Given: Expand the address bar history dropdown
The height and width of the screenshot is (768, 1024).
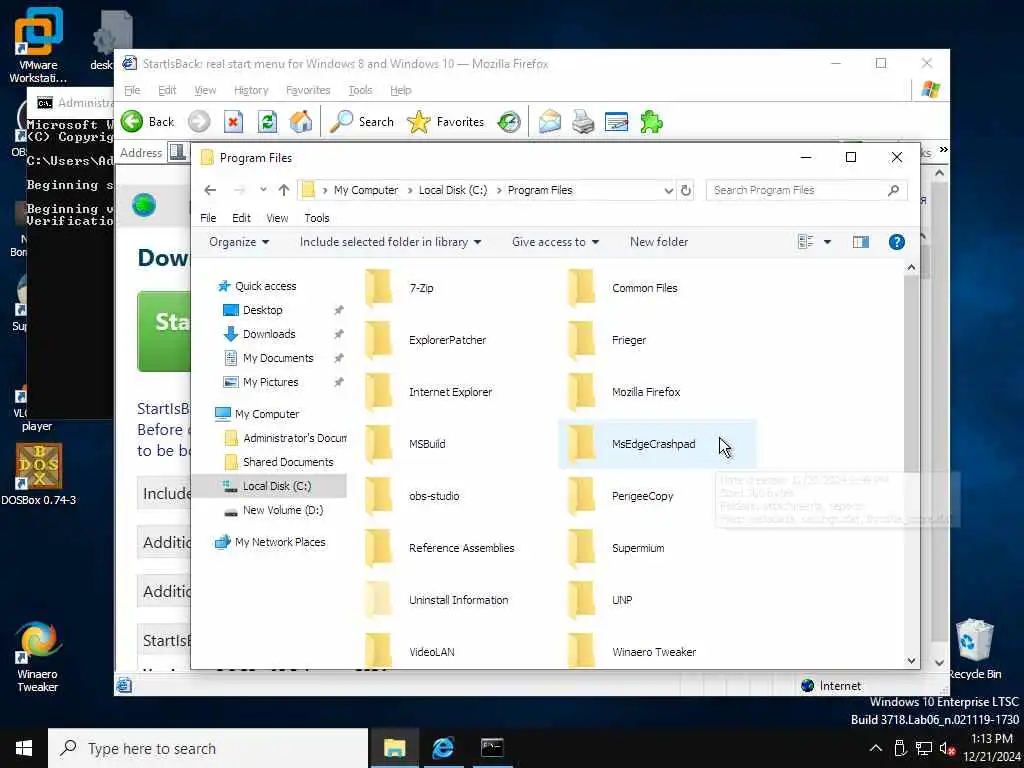Looking at the screenshot, I should [x=668, y=191].
